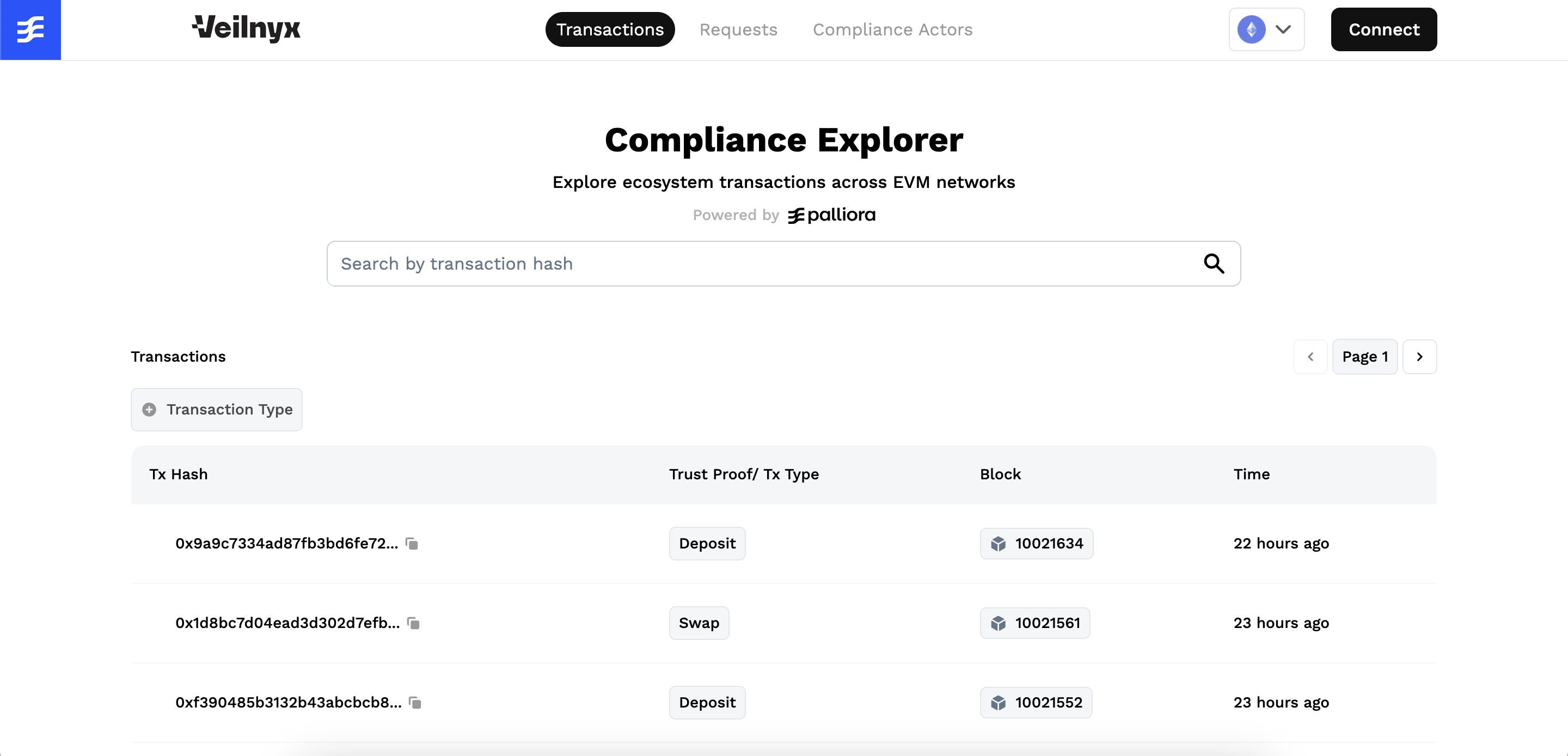Open the Transaction Type filter

[217, 410]
